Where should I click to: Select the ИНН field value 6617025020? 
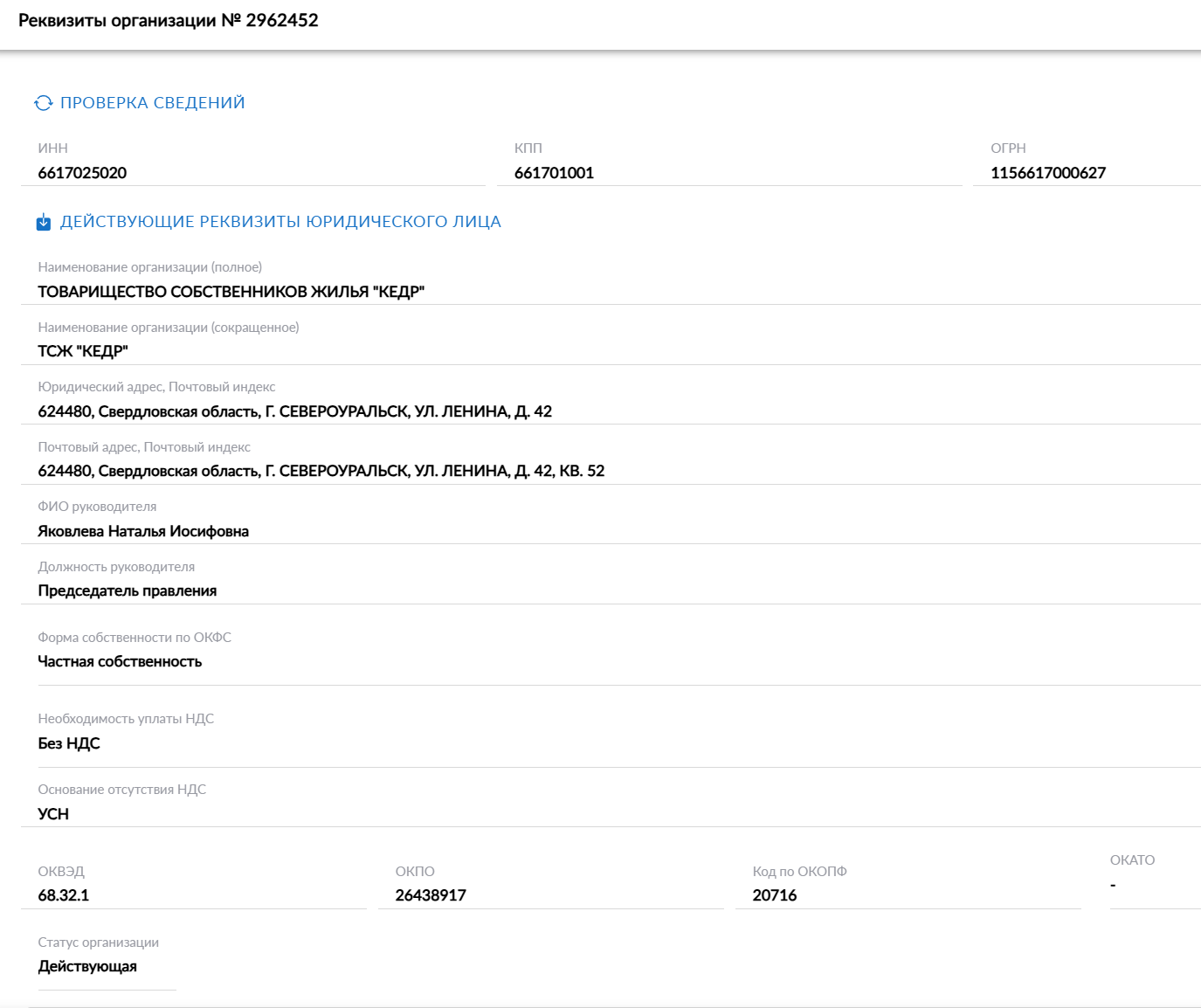[82, 173]
